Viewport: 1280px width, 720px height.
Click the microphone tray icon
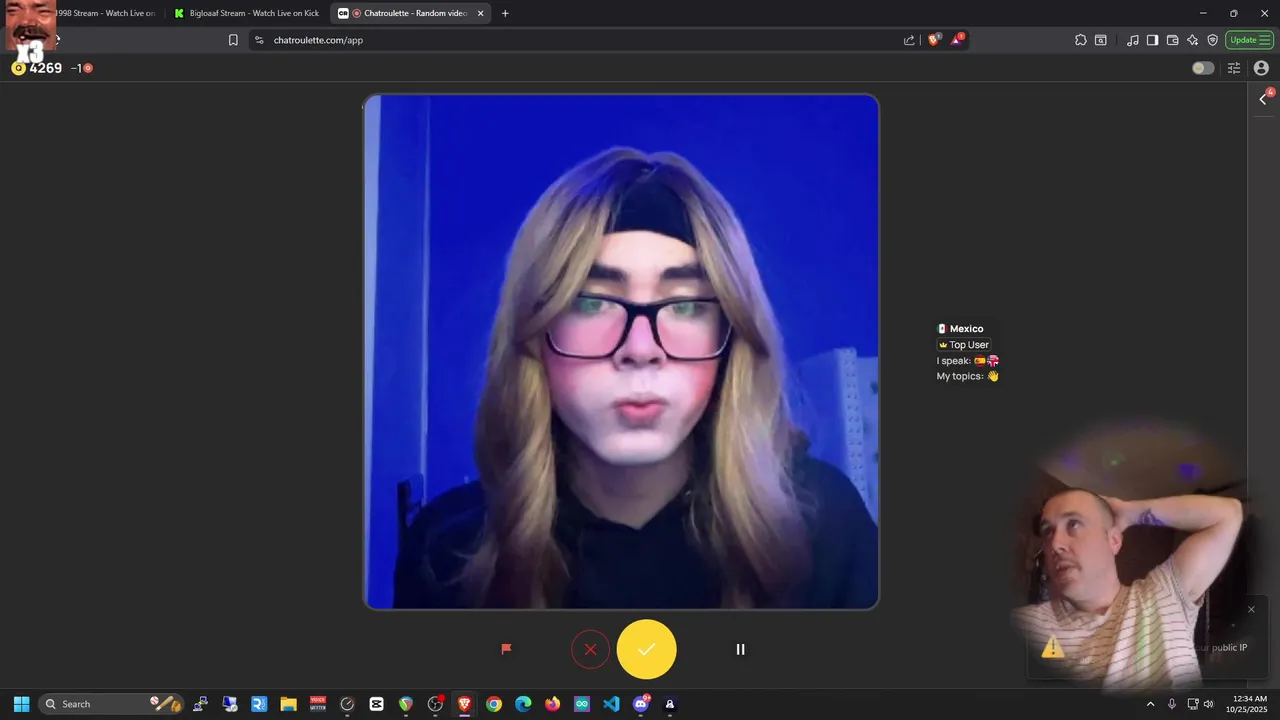point(1172,704)
